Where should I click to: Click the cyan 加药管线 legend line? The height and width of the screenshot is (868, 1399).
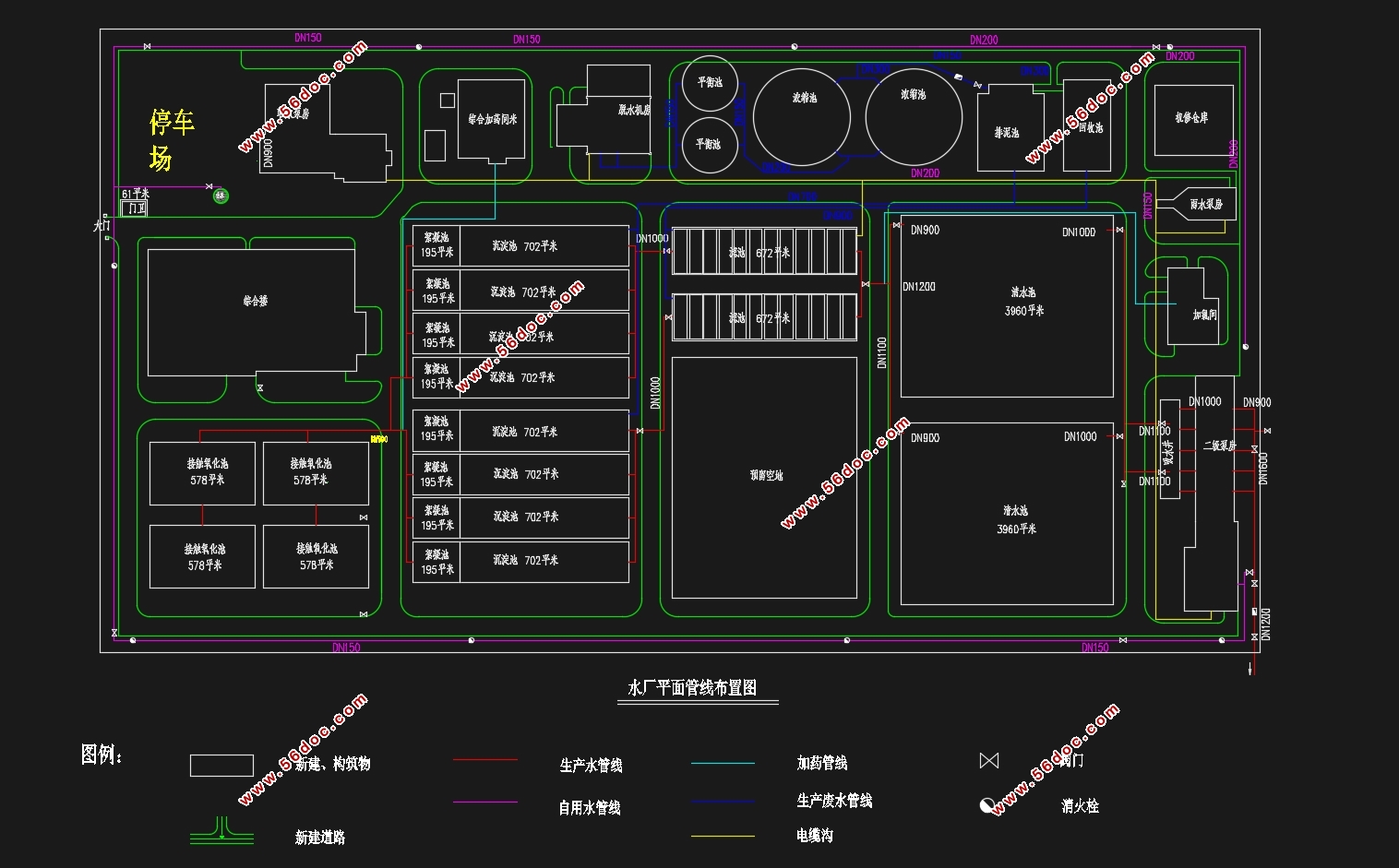[723, 764]
